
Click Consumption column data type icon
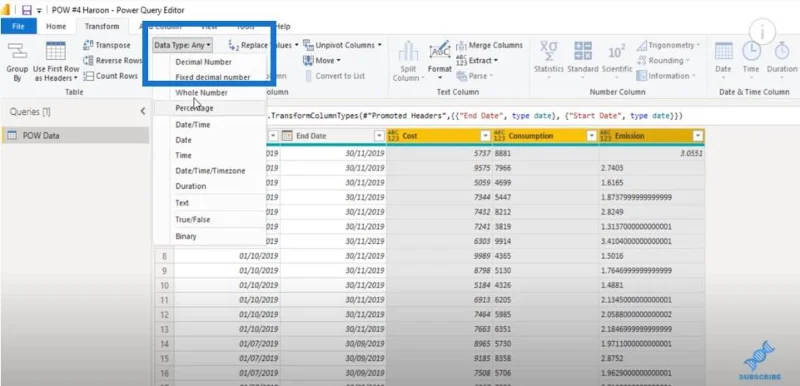(x=499, y=136)
